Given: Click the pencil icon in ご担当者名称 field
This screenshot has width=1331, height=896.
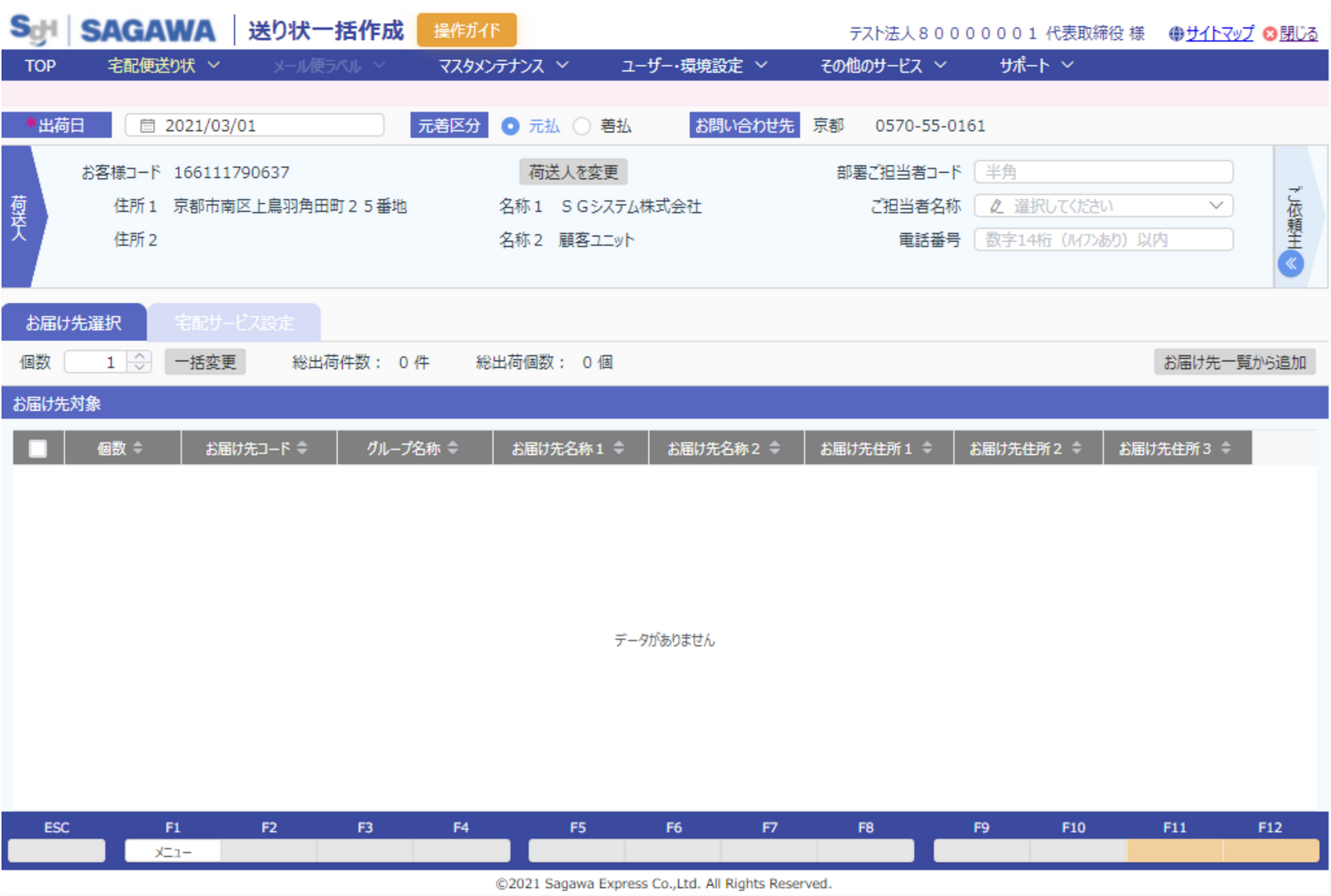Looking at the screenshot, I should click(995, 205).
